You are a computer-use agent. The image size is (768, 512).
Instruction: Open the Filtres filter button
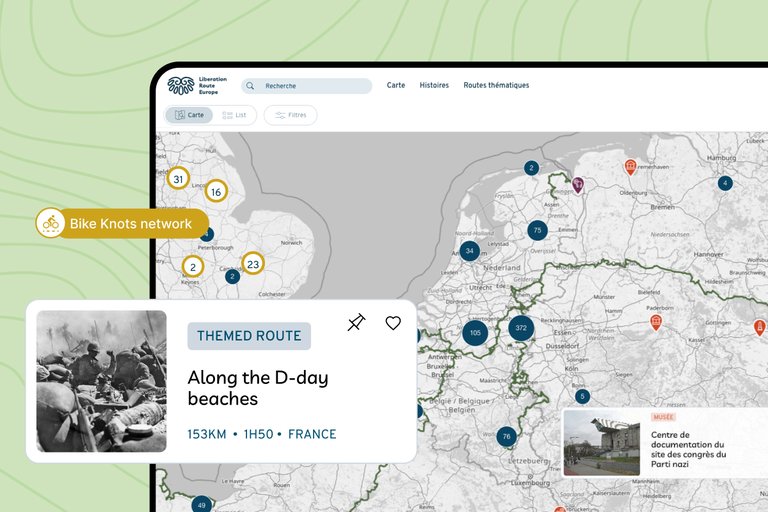coord(290,115)
